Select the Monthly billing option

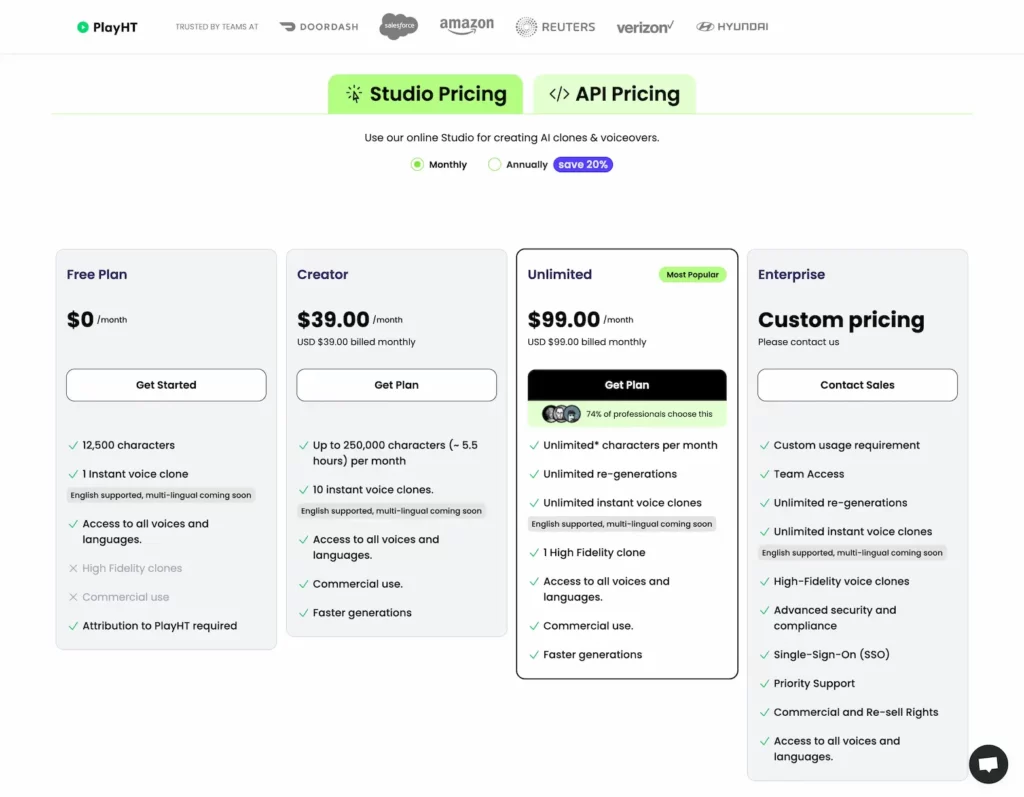click(x=419, y=164)
